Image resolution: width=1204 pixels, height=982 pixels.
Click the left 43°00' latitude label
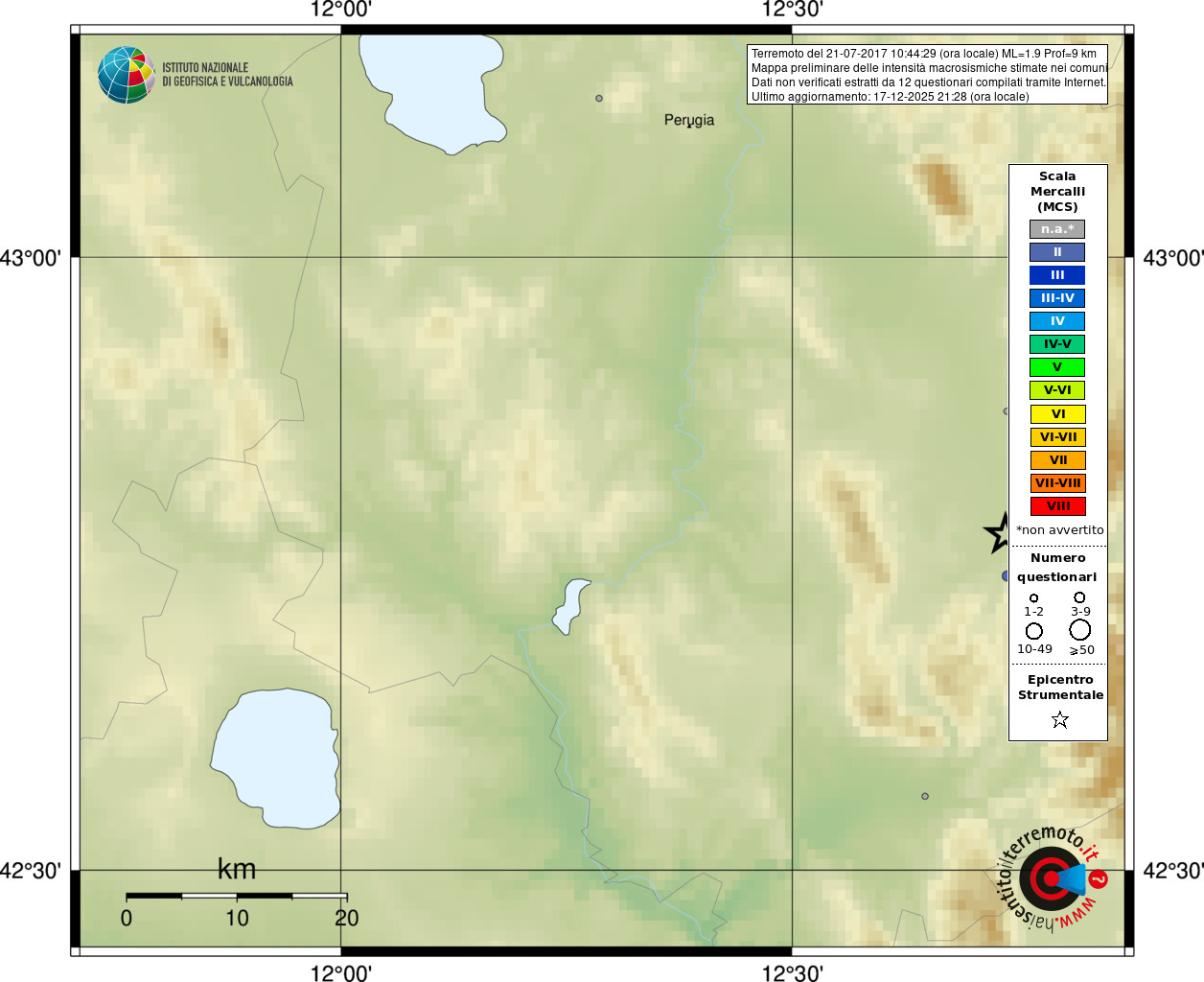[31, 258]
